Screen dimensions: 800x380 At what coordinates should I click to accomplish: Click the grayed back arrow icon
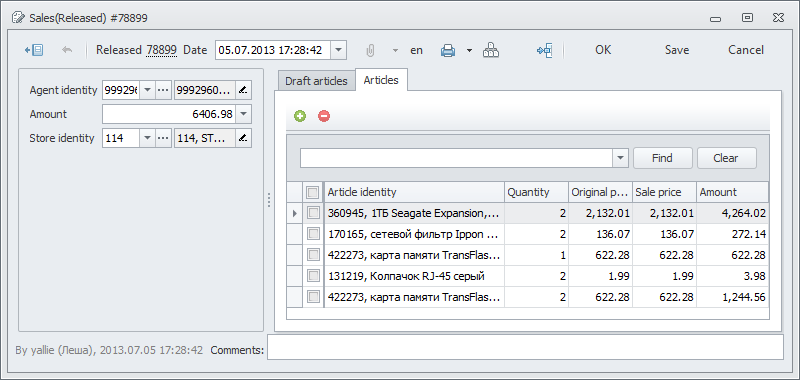(67, 50)
